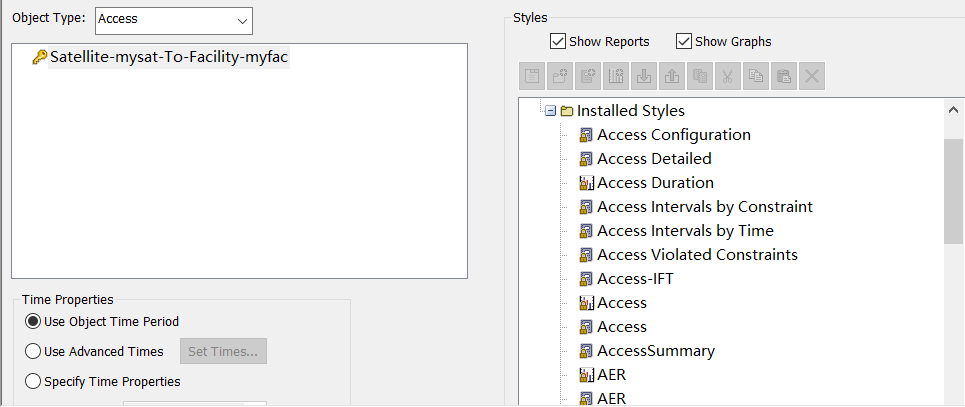This screenshot has width=965, height=407.
Task: Select Access Violated Constraints report style
Action: (697, 254)
